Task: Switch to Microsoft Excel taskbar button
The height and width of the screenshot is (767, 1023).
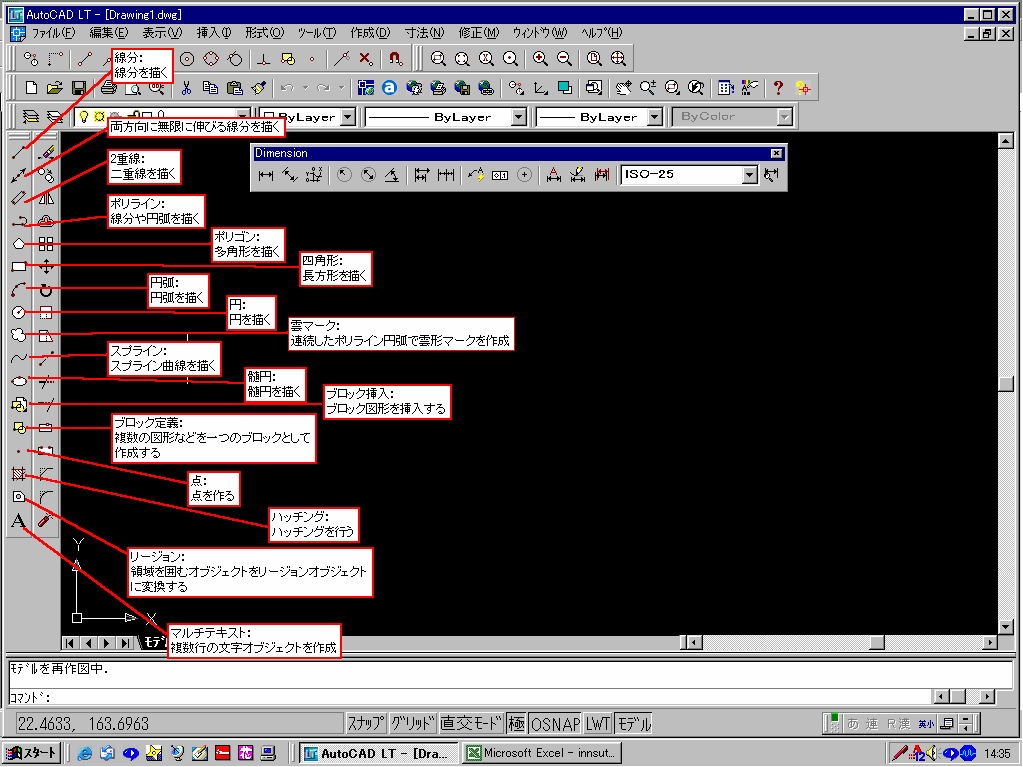Action: 542,753
